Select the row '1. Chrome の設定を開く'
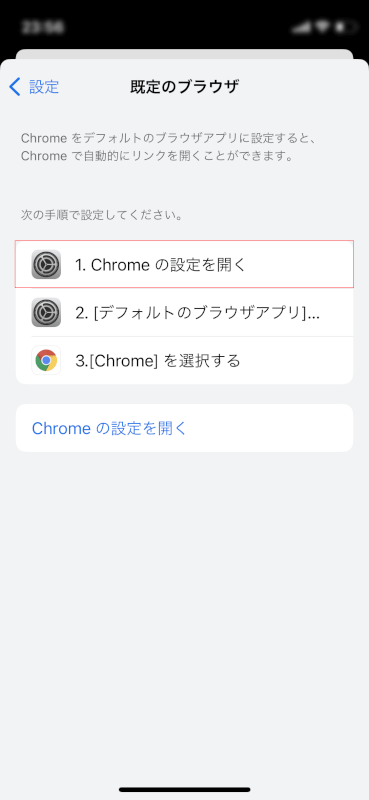The image size is (369, 800). coord(184,264)
